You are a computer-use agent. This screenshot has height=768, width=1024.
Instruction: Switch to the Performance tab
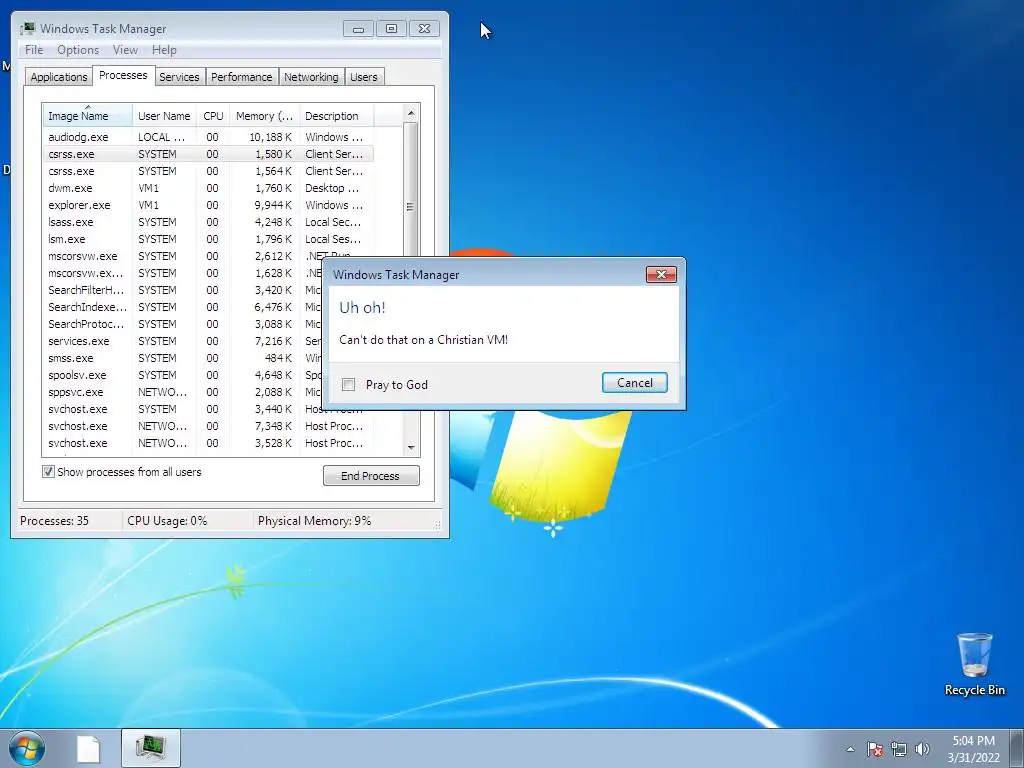tap(242, 77)
